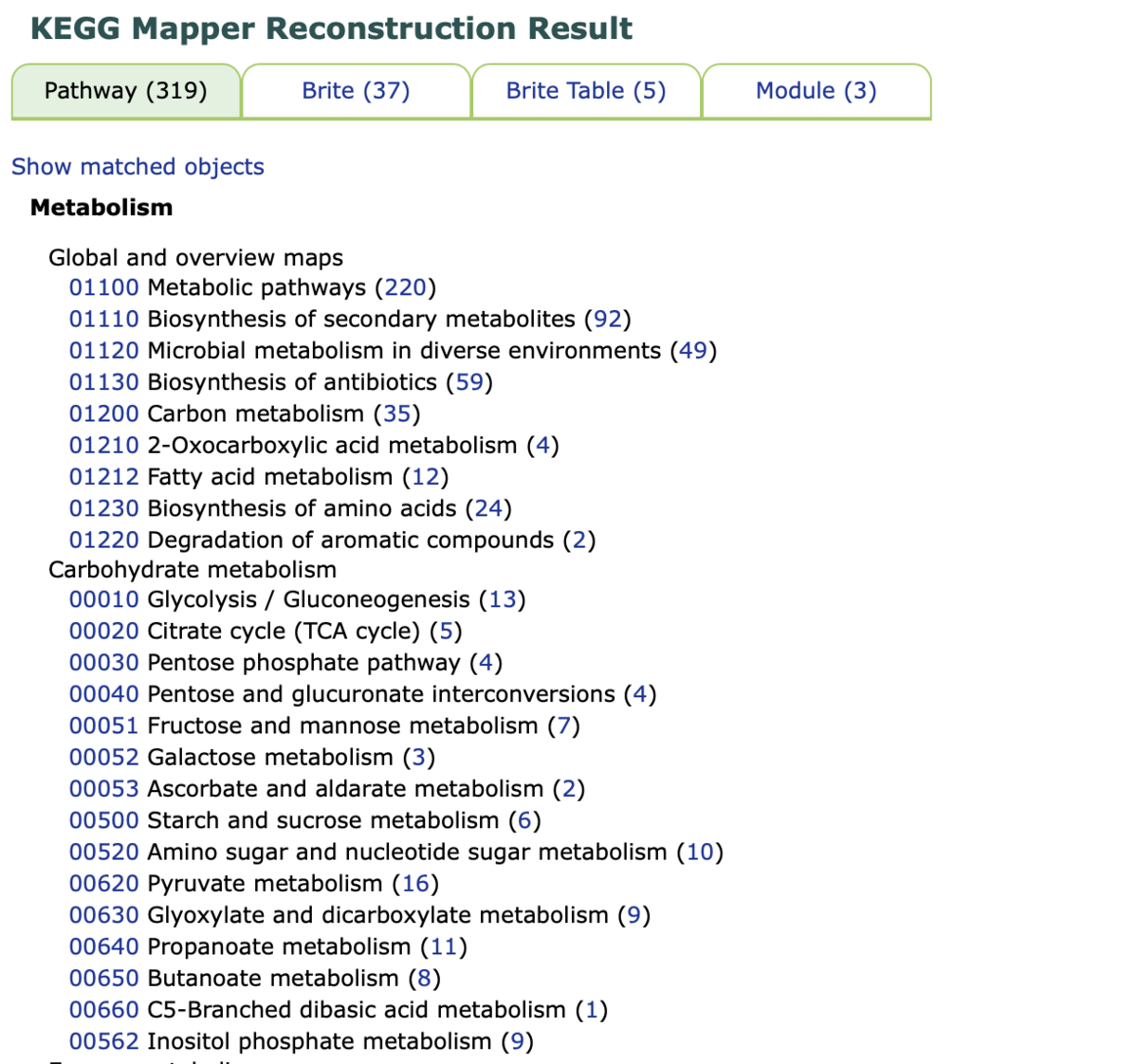This screenshot has width=1138, height=1064.
Task: Click count 2 for Ascorbate and aldarate metabolism
Action: pos(569,789)
